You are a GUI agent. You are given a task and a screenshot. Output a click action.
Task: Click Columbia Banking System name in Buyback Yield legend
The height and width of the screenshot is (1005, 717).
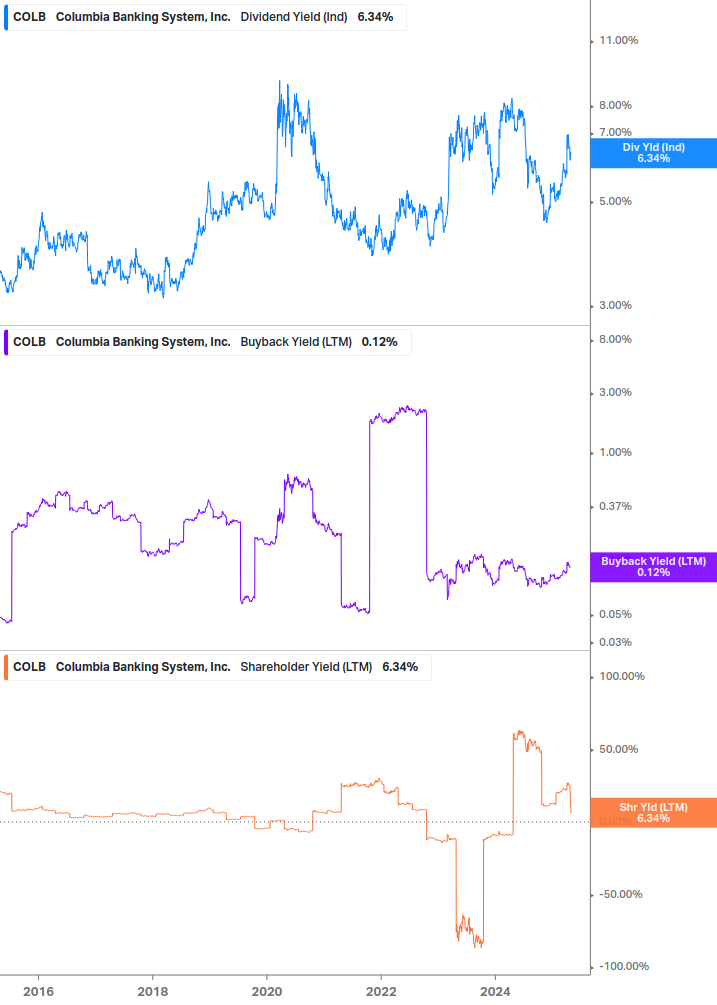(x=143, y=342)
